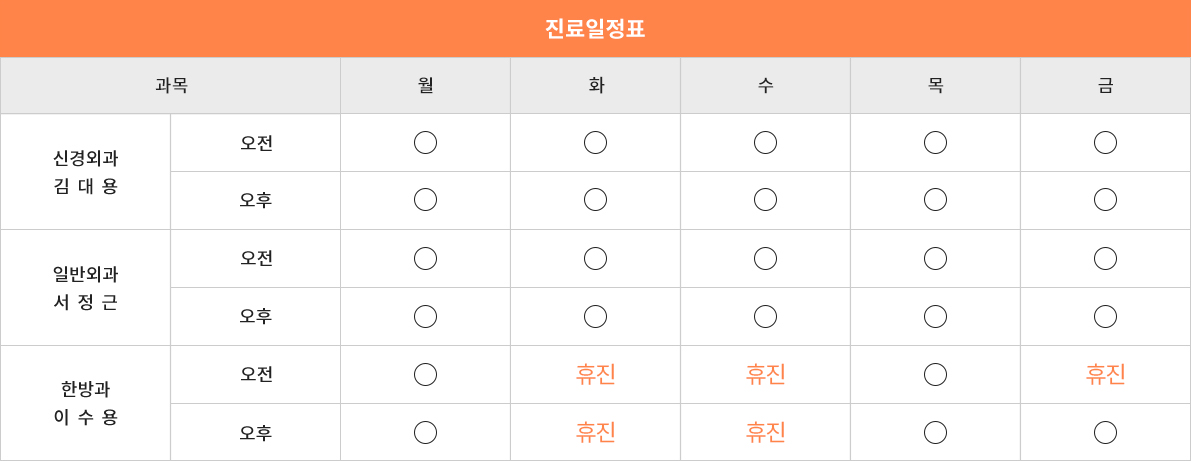
Task: Select 한방과 이수용 doctor cell
Action: [x=86, y=403]
